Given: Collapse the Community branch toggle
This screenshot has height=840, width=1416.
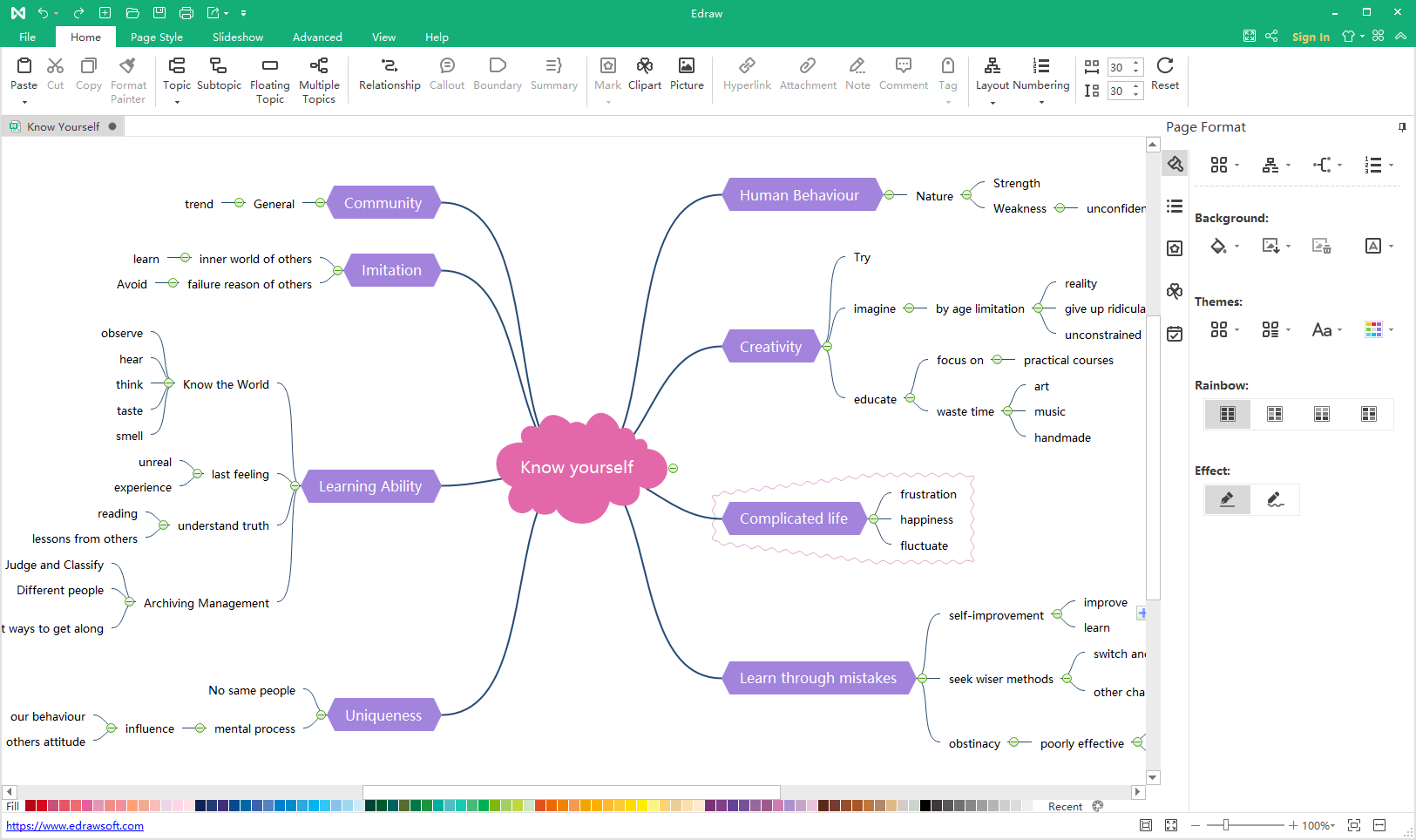Looking at the screenshot, I should pyautogui.click(x=320, y=203).
